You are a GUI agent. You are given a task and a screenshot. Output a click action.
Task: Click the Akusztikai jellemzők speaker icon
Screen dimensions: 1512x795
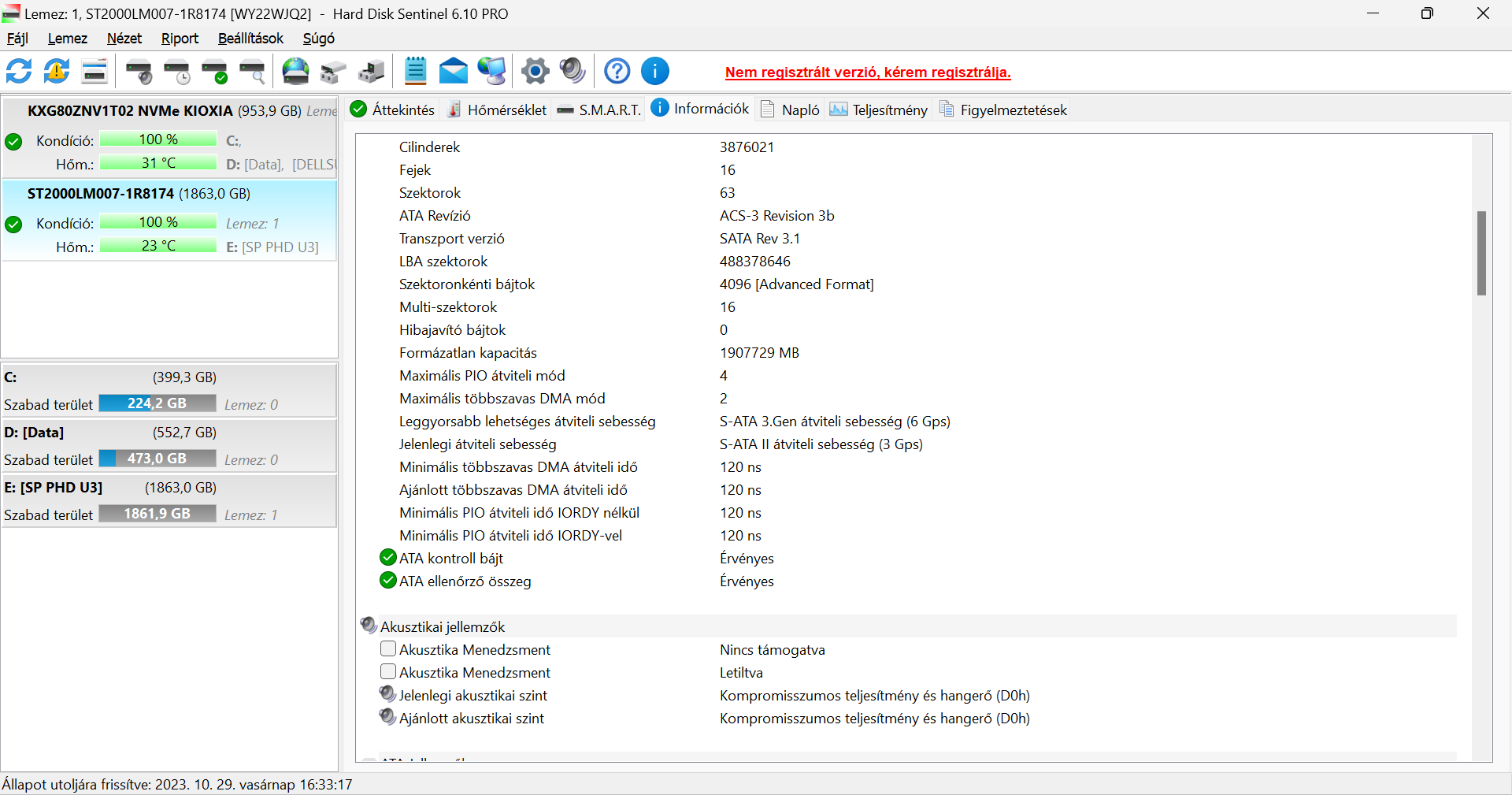(369, 626)
